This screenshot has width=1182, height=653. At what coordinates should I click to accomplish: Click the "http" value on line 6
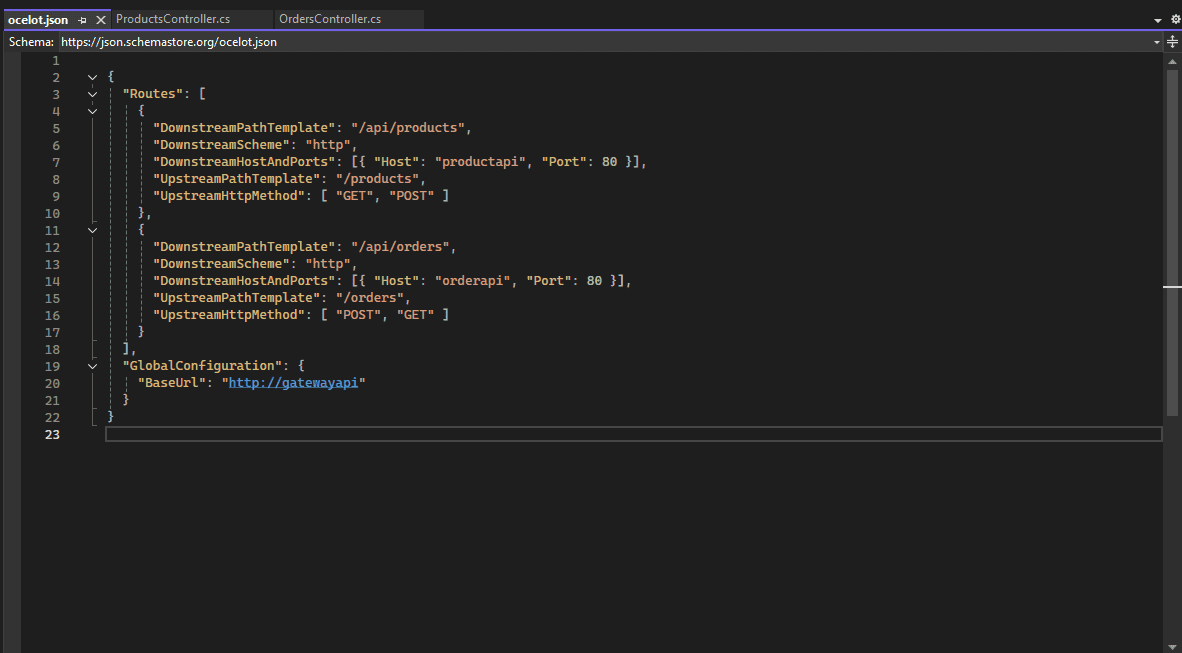click(328, 145)
